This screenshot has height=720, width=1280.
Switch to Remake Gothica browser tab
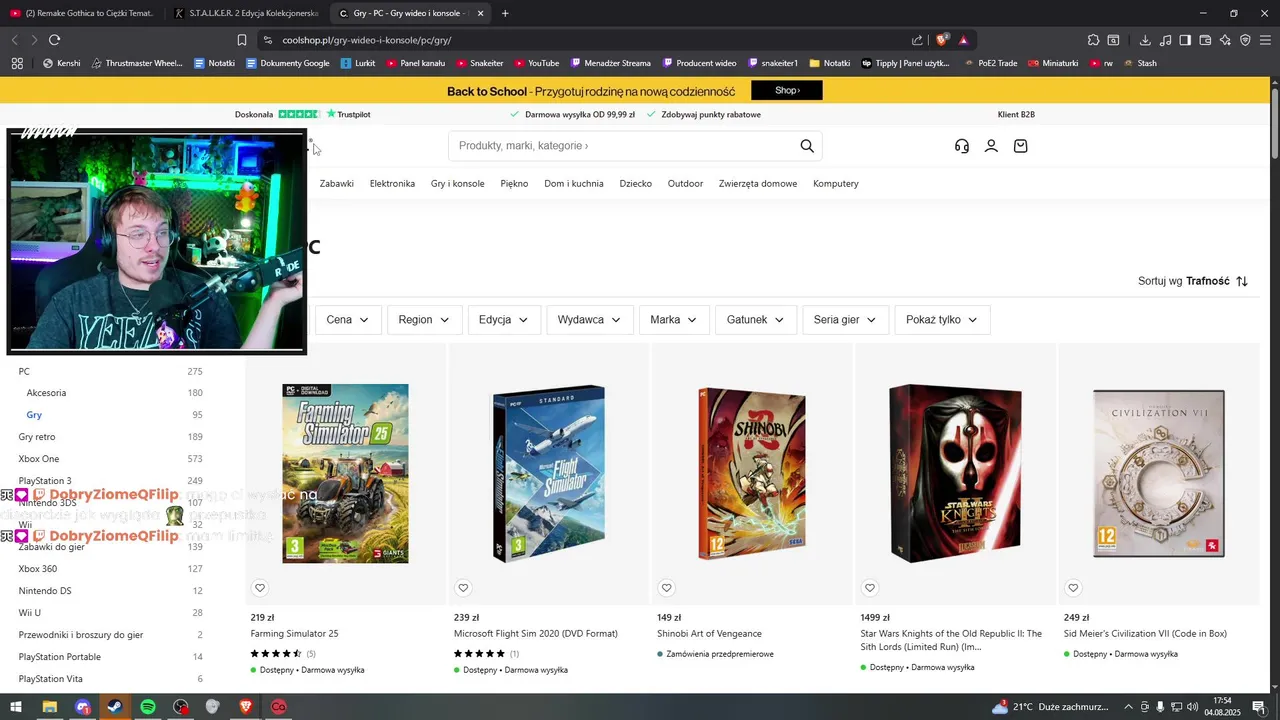(82, 13)
